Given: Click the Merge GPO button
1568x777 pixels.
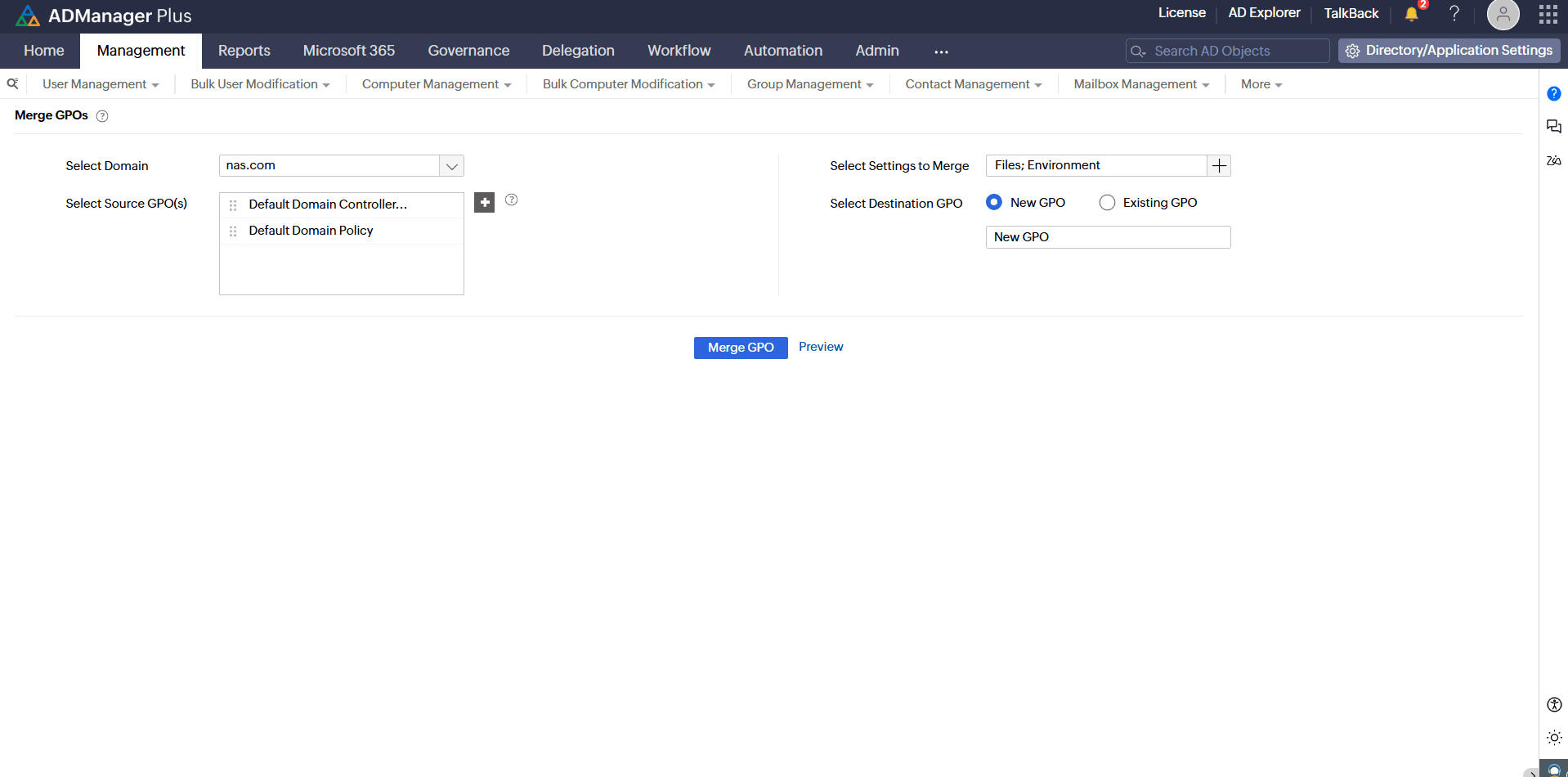Looking at the screenshot, I should (x=741, y=348).
